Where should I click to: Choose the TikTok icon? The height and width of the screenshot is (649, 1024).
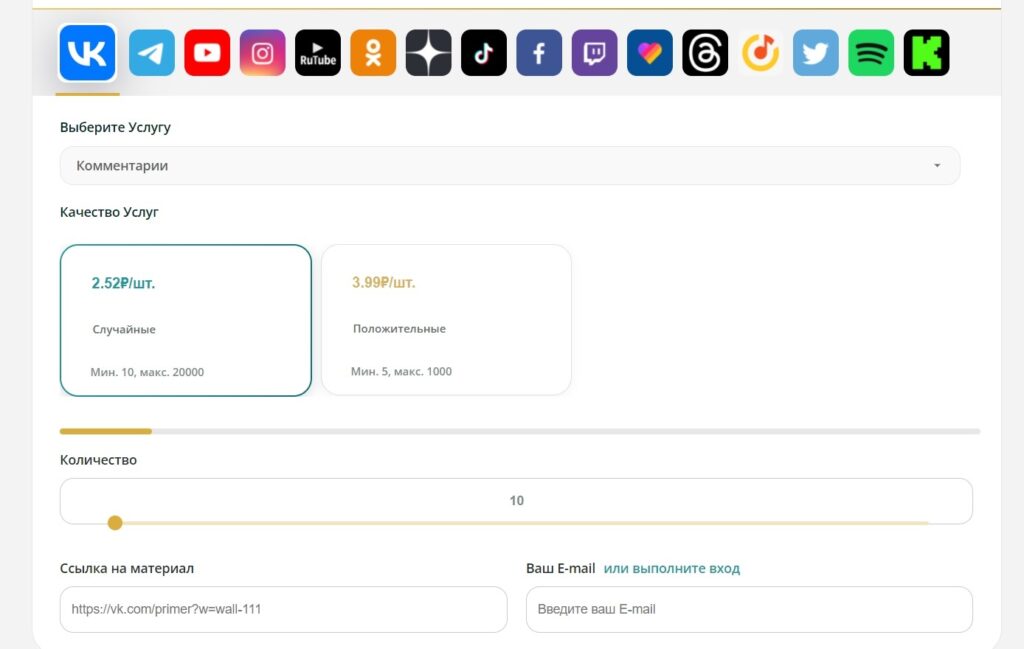point(484,53)
